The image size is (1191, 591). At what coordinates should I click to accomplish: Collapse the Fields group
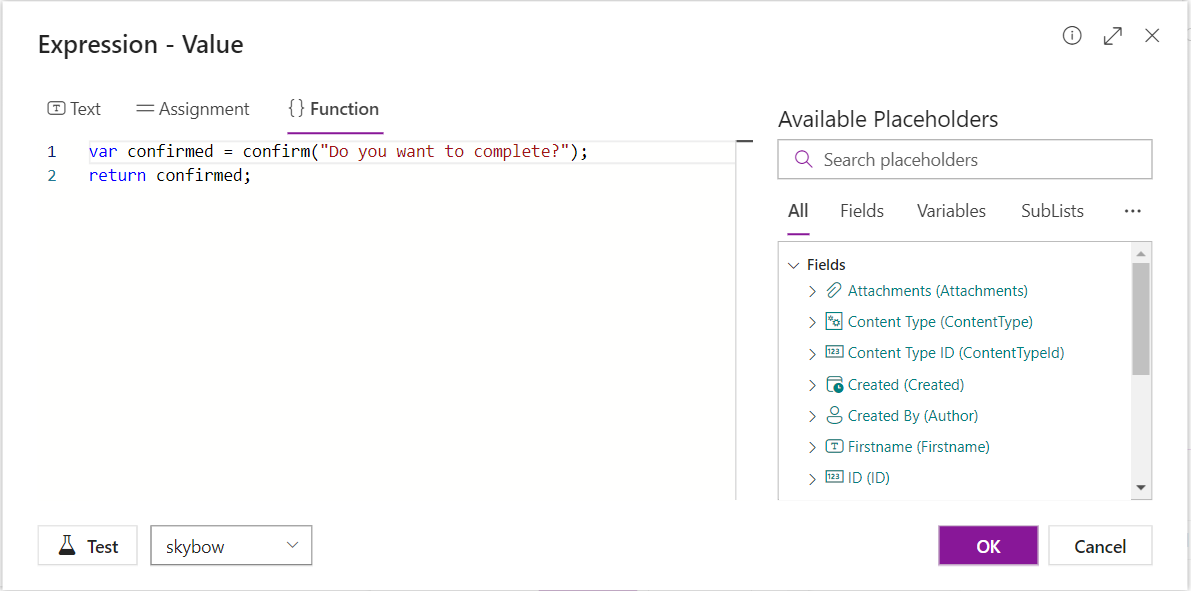[x=794, y=265]
